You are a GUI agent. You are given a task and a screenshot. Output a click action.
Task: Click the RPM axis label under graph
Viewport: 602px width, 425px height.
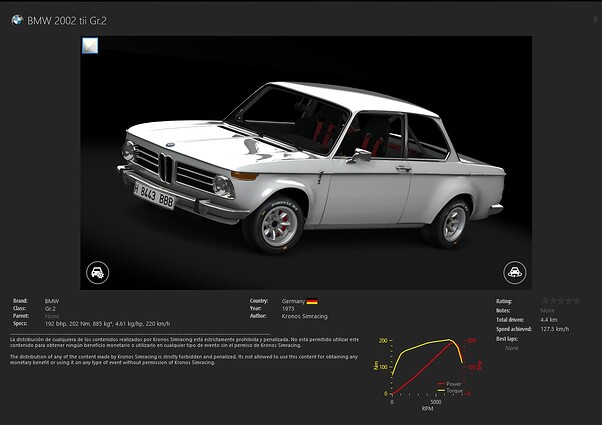[x=427, y=409]
